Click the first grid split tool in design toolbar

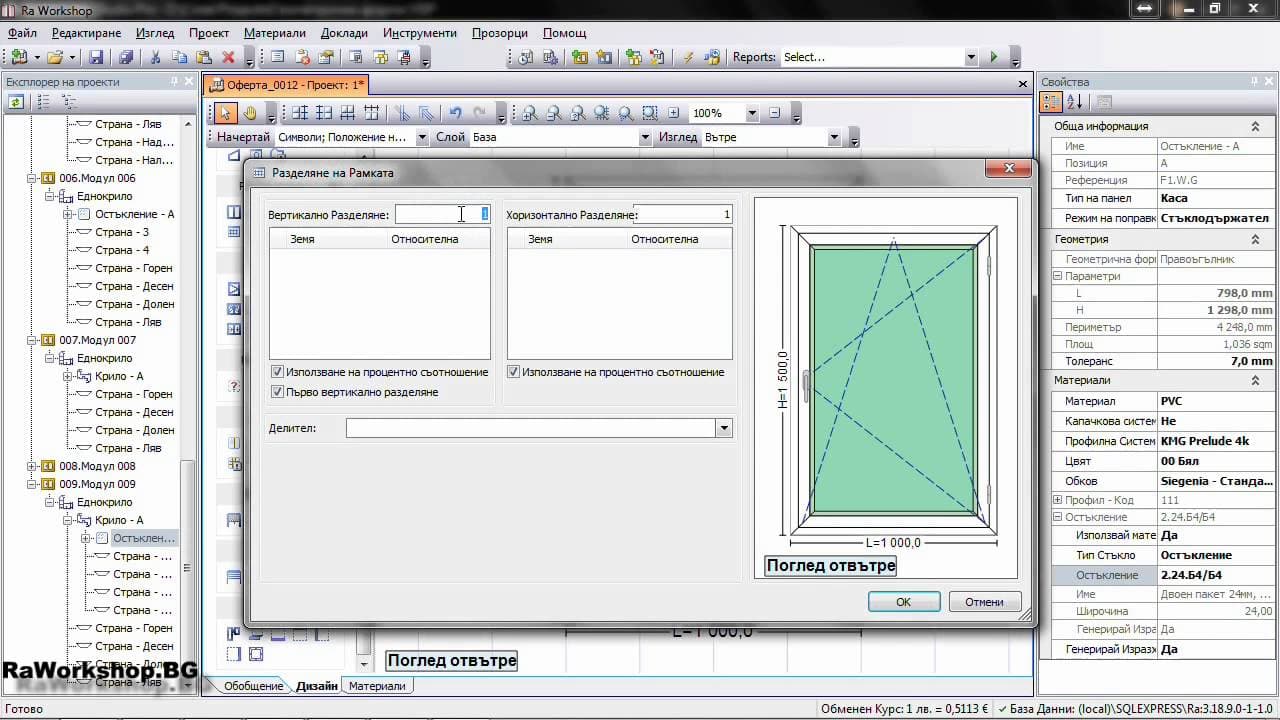click(299, 113)
